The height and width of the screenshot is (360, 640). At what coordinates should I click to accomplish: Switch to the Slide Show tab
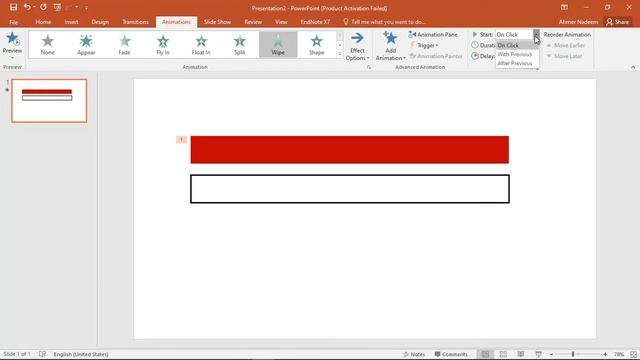(218, 22)
